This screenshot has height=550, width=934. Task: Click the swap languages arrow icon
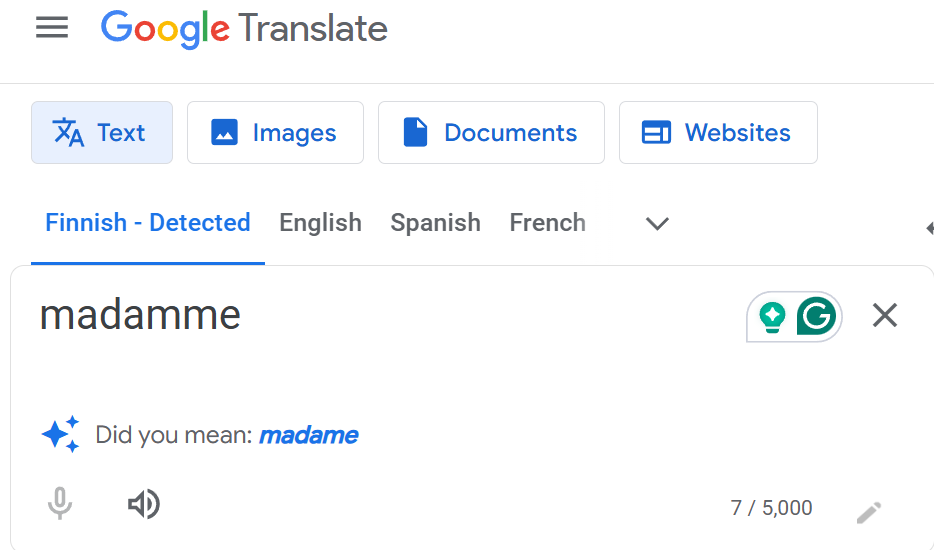pos(929,228)
